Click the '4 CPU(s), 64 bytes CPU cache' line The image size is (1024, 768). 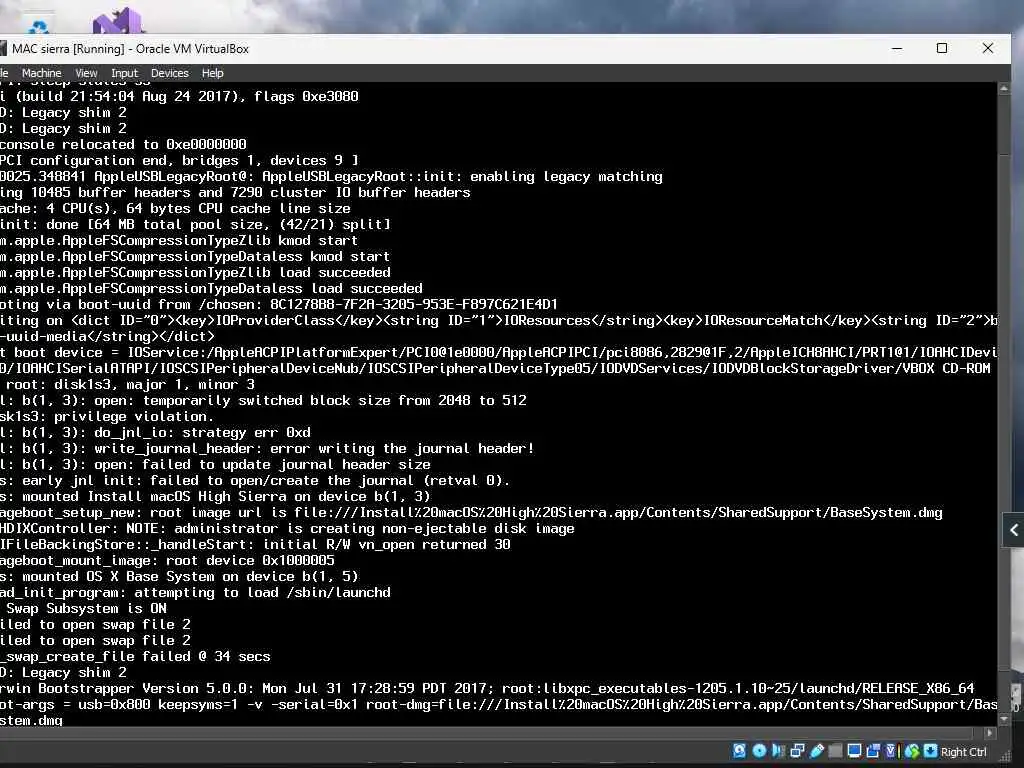pyautogui.click(x=175, y=208)
